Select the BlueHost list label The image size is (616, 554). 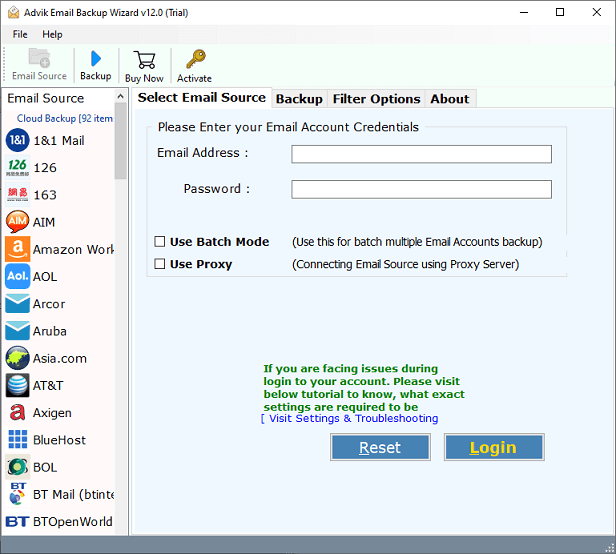coord(59,440)
